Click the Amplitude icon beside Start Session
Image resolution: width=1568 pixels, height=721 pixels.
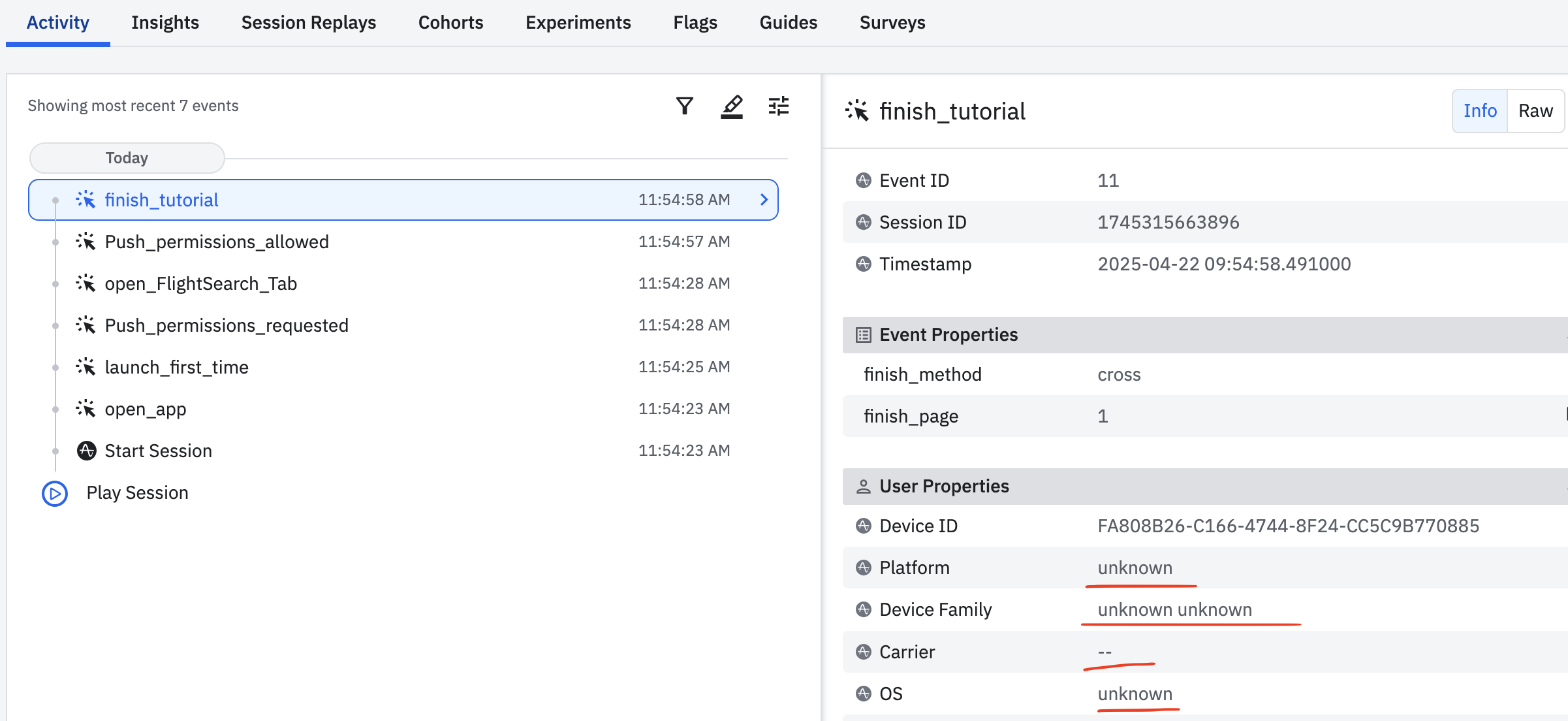click(x=86, y=451)
